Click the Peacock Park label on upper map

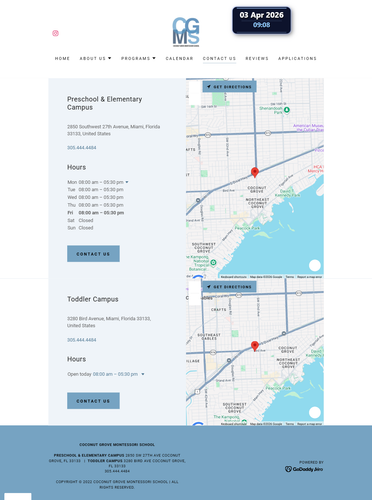coord(247,228)
